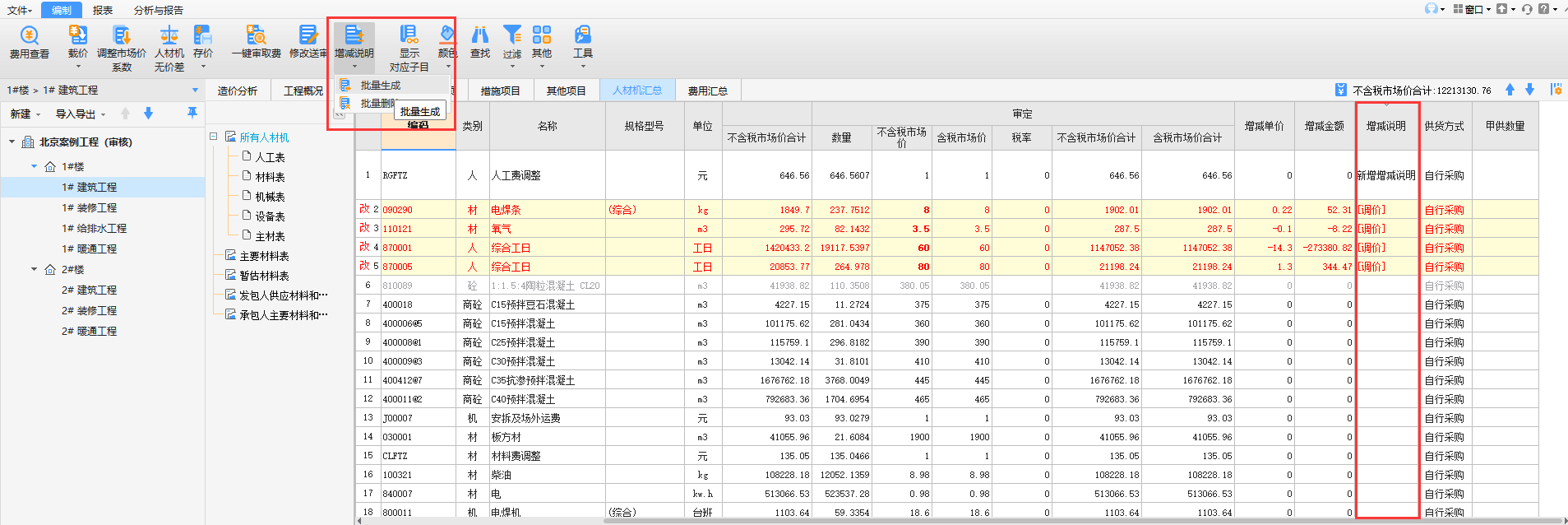
Task: Open the 新建 dropdown
Action: point(25,114)
